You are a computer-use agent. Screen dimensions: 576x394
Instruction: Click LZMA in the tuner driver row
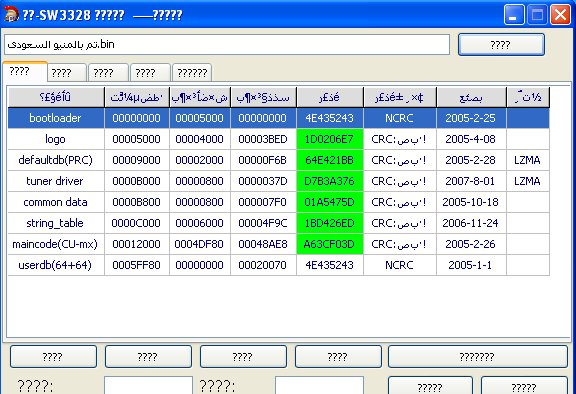point(528,181)
